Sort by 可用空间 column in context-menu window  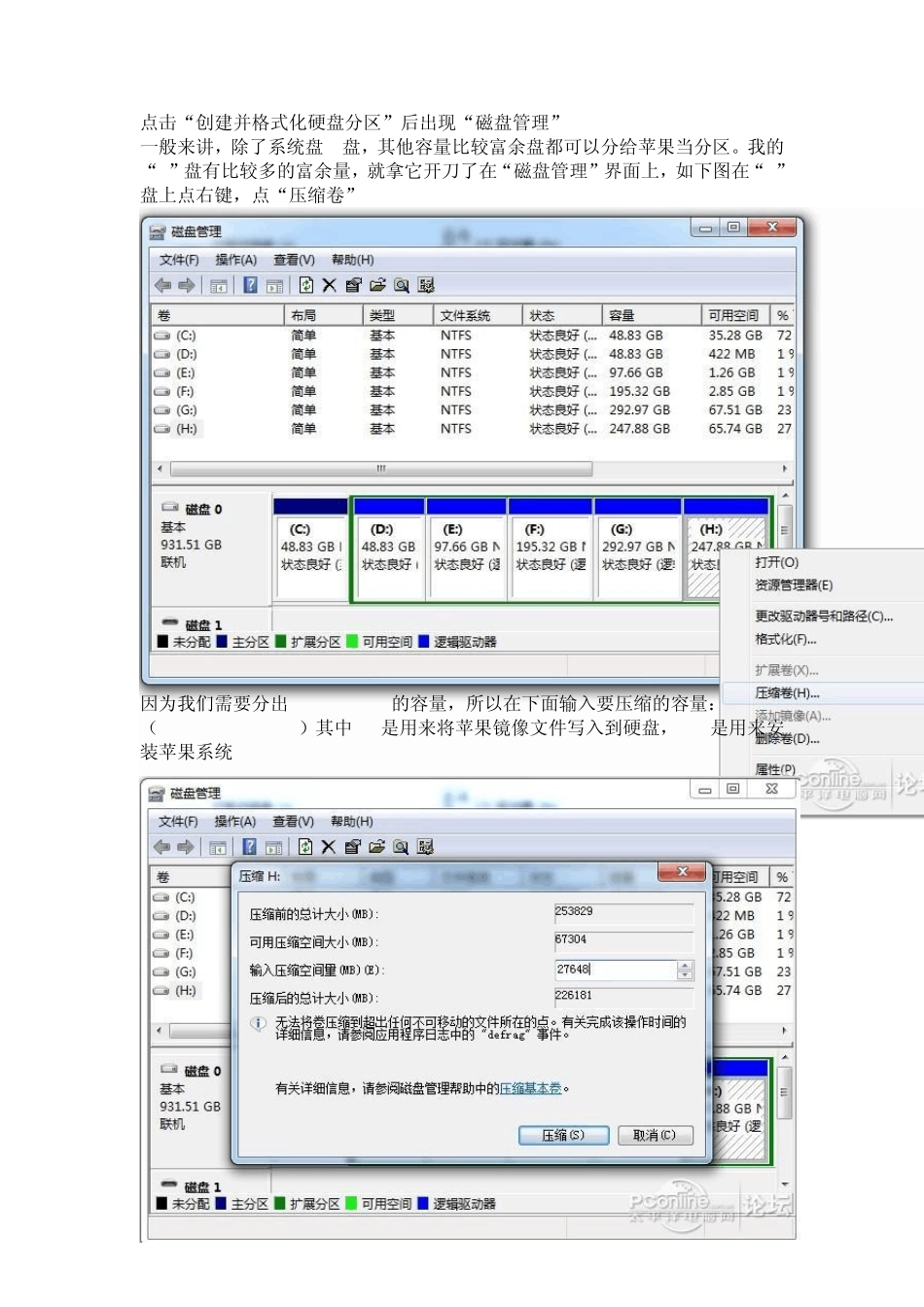[x=735, y=316]
